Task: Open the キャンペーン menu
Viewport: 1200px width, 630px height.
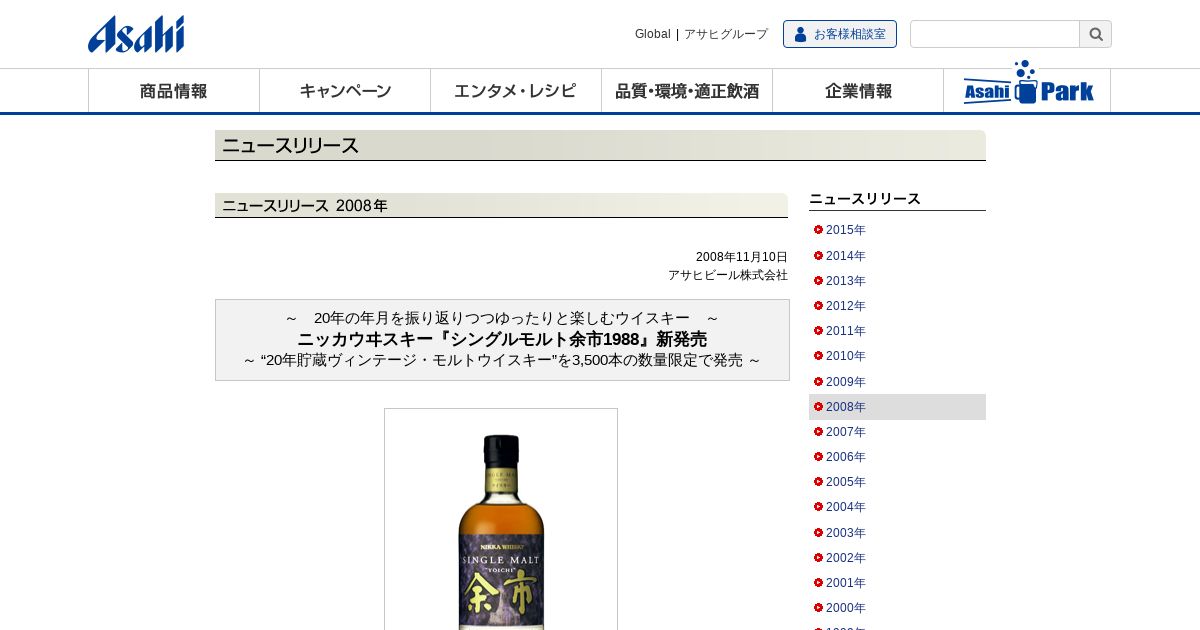Action: tap(345, 91)
